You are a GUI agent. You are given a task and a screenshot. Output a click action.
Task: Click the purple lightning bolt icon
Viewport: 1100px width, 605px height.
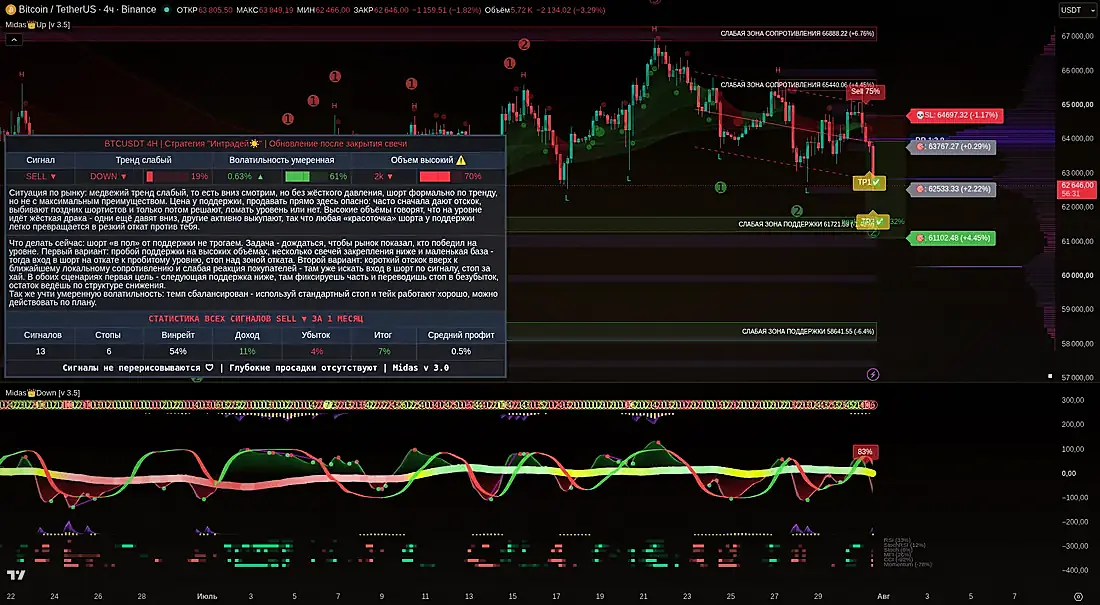[873, 375]
